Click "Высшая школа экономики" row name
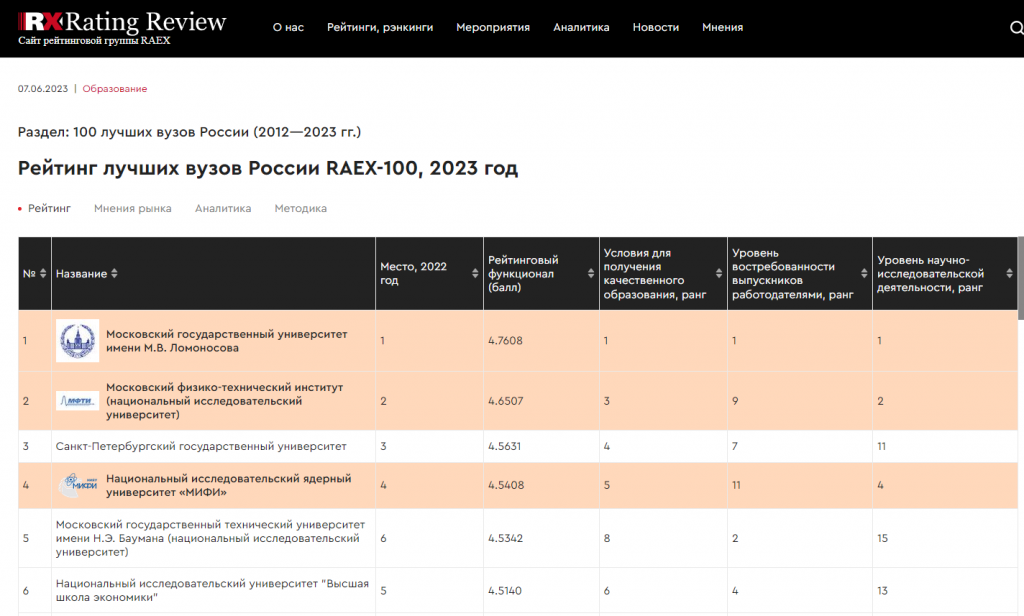 [212, 591]
